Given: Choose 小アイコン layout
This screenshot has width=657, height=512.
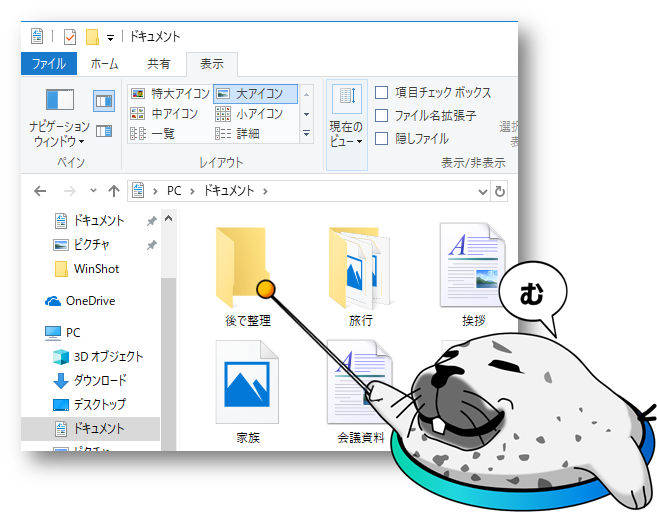Looking at the screenshot, I should (249, 114).
